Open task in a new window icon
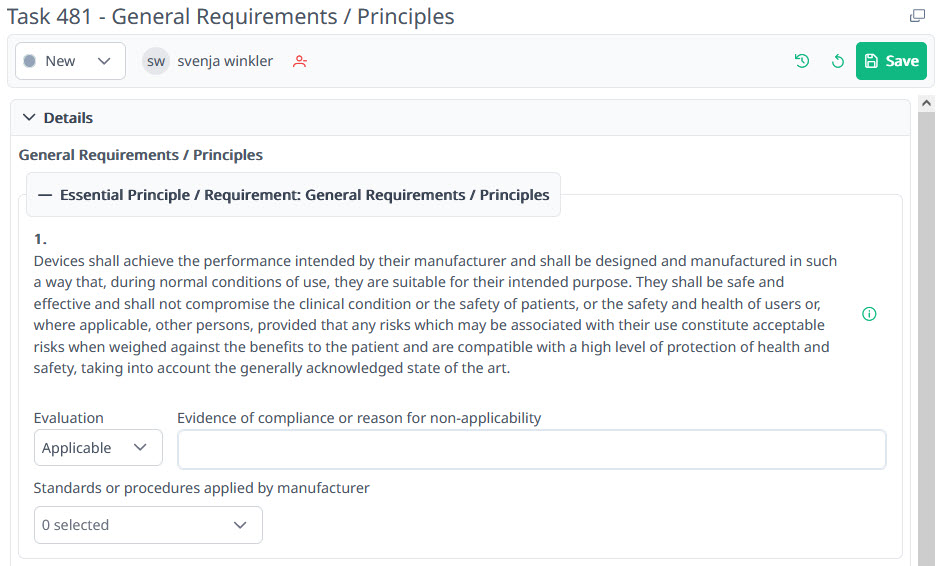Viewport: 941px width, 566px height. click(x=917, y=16)
